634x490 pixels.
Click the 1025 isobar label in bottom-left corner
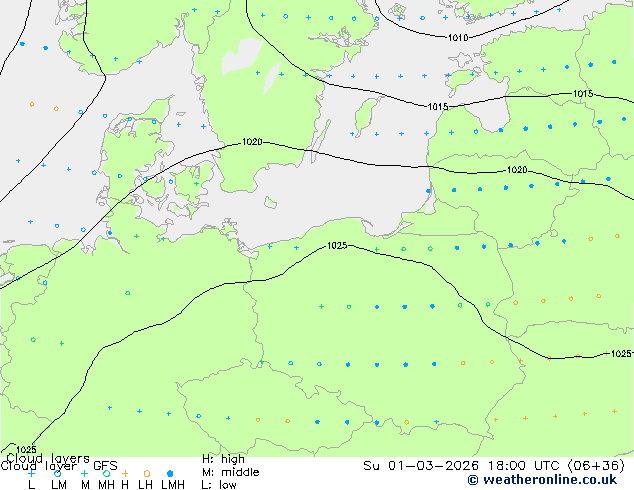coord(27,450)
